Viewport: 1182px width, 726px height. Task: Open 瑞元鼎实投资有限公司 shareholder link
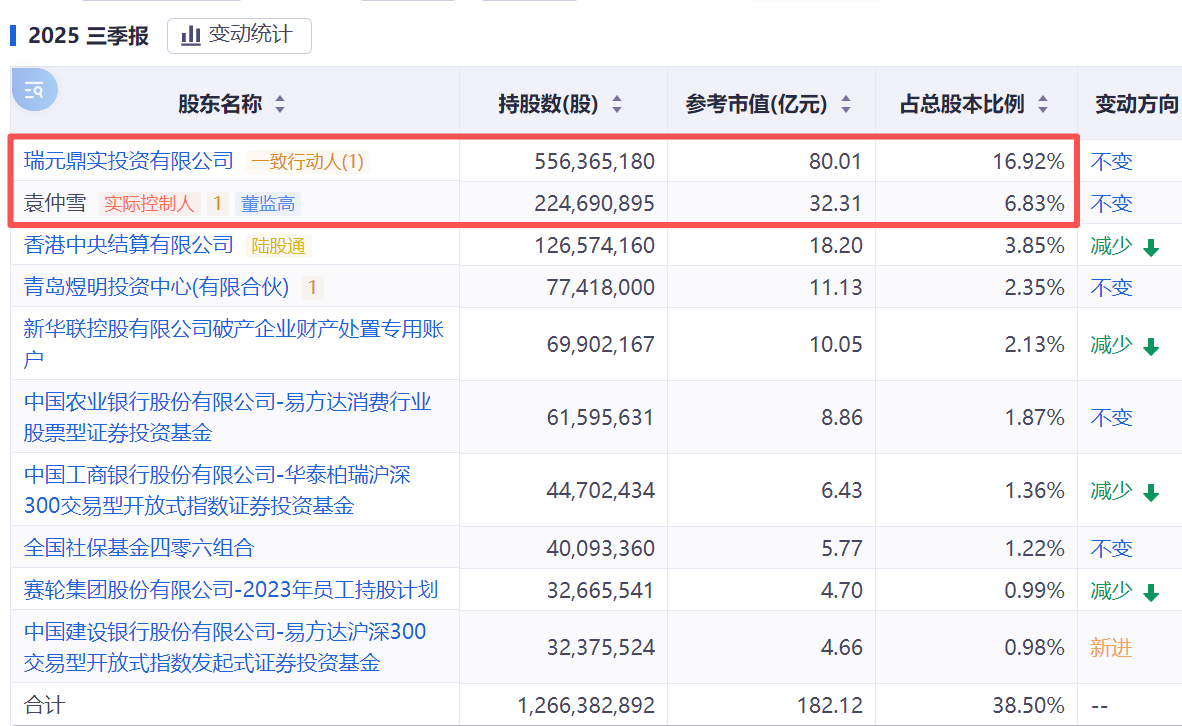(128, 161)
